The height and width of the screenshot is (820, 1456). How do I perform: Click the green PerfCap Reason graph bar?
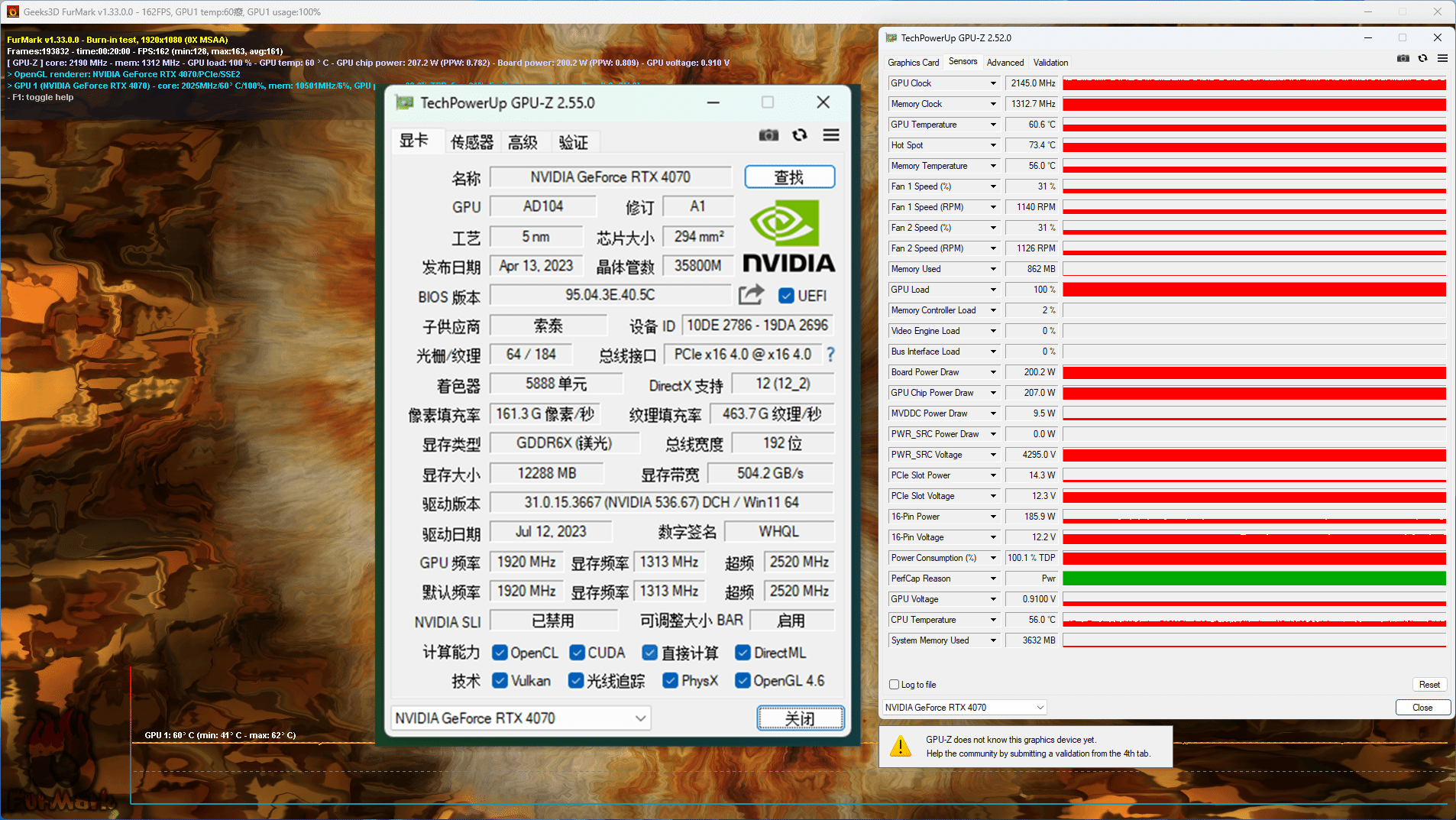click(1254, 579)
